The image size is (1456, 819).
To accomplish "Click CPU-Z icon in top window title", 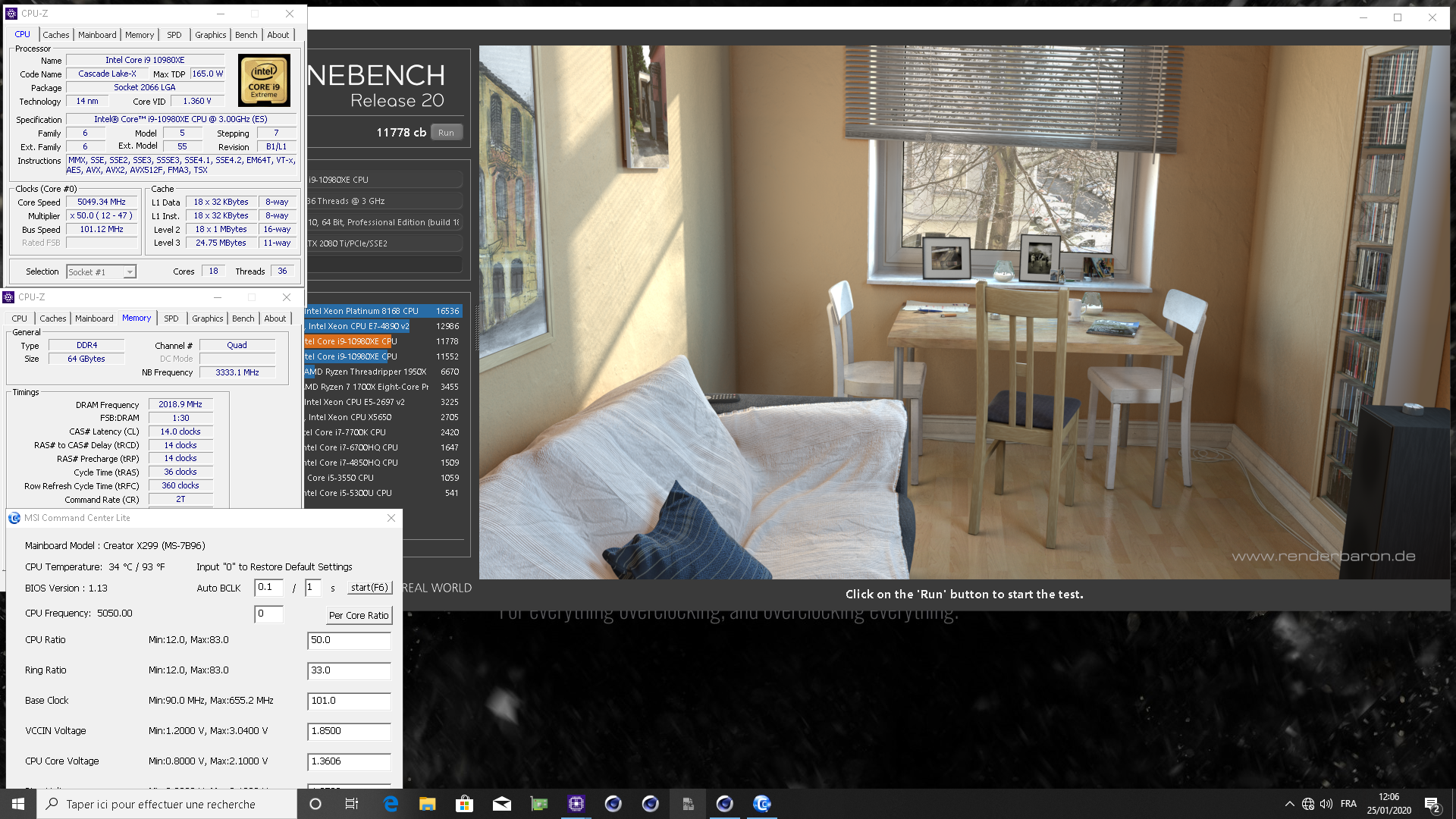I will tap(11, 14).
